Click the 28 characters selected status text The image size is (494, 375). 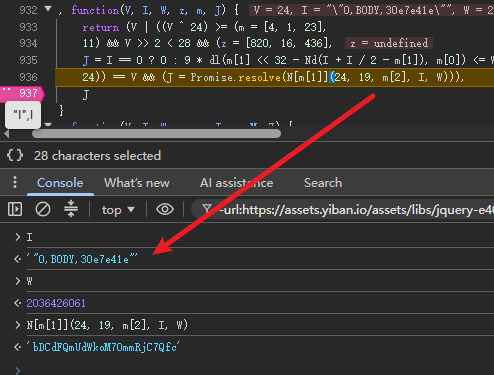point(97,156)
